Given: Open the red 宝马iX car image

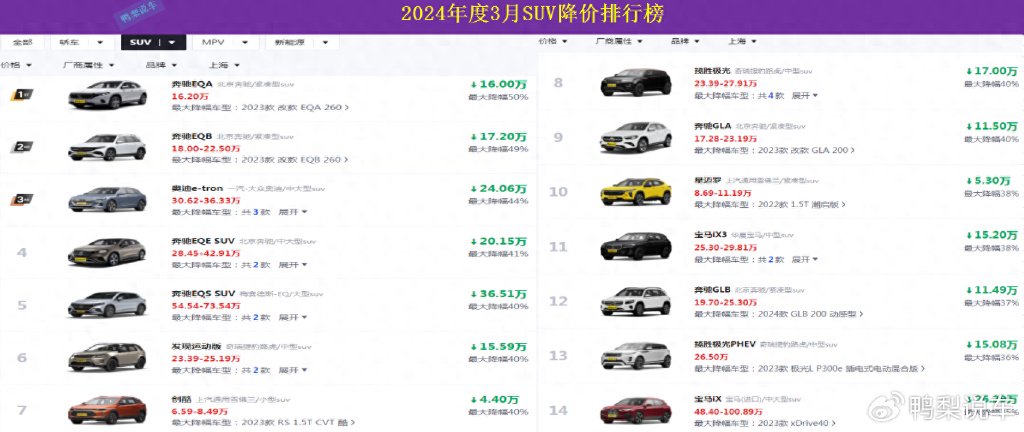Looking at the screenshot, I should [x=635, y=410].
